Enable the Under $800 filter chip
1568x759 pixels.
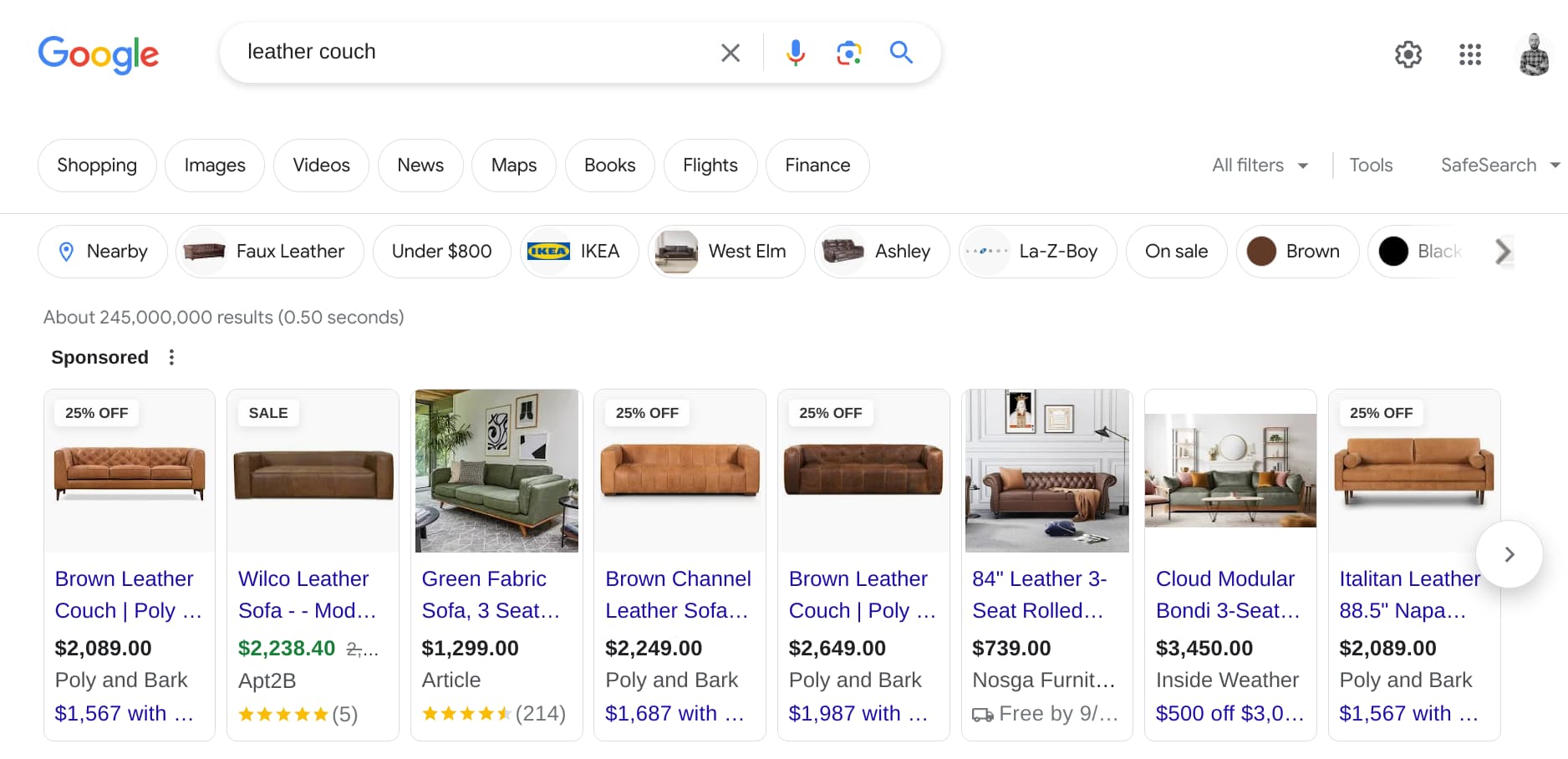[441, 252]
